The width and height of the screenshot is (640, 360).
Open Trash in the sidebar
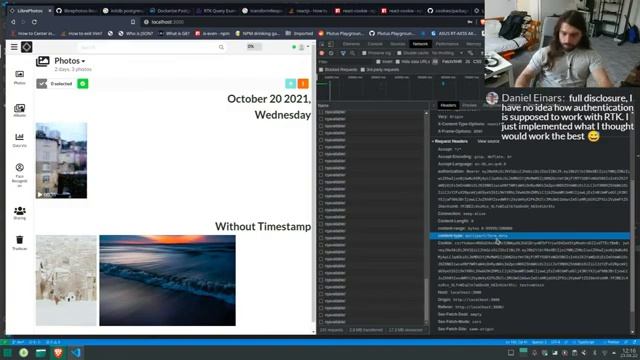pos(20,242)
